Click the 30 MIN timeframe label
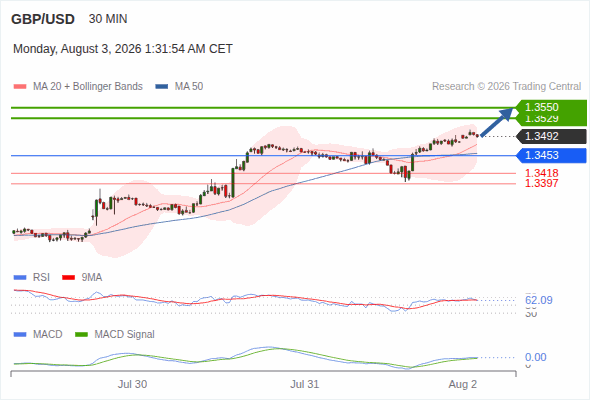 click(108, 19)
